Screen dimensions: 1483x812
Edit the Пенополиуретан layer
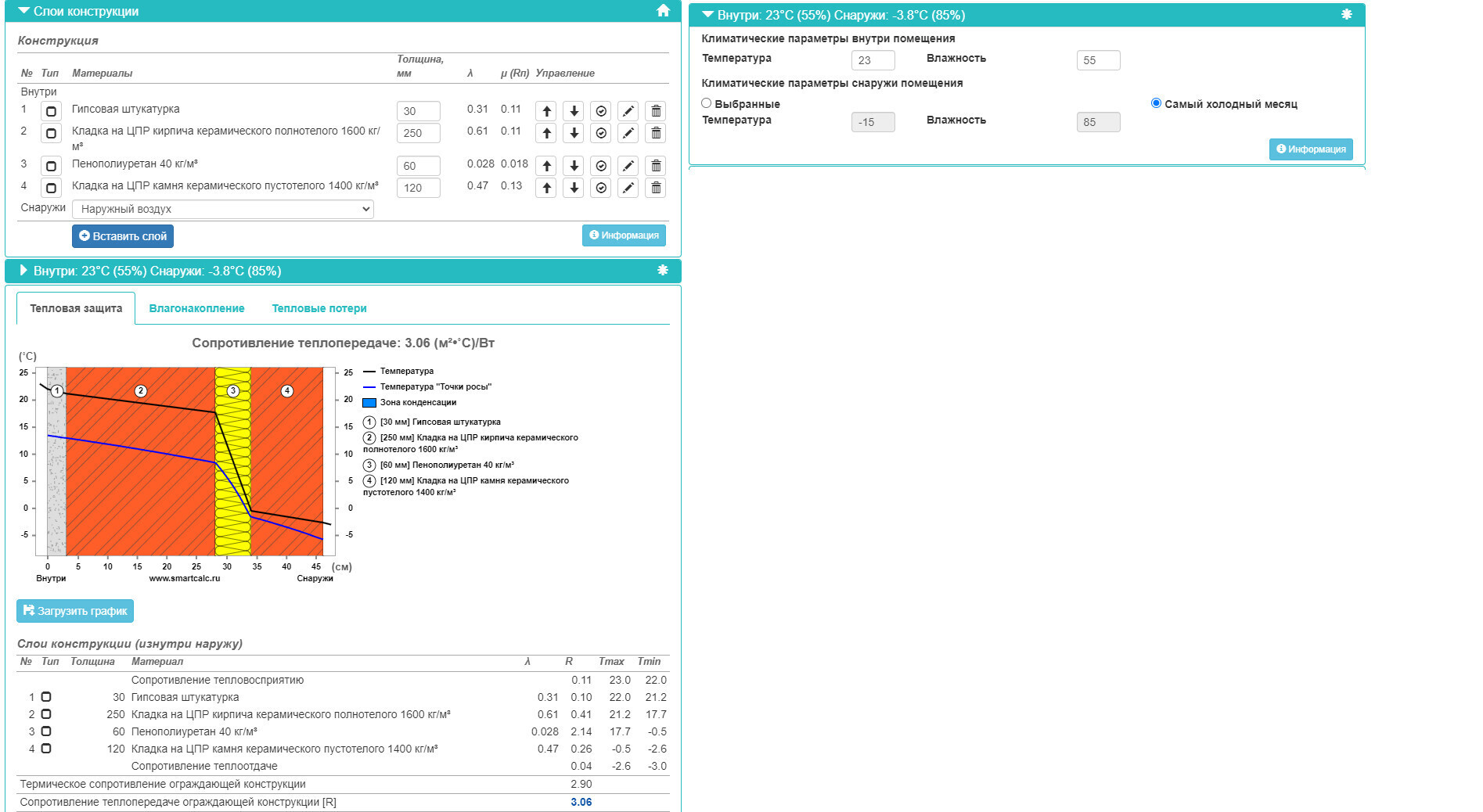pyautogui.click(x=628, y=166)
